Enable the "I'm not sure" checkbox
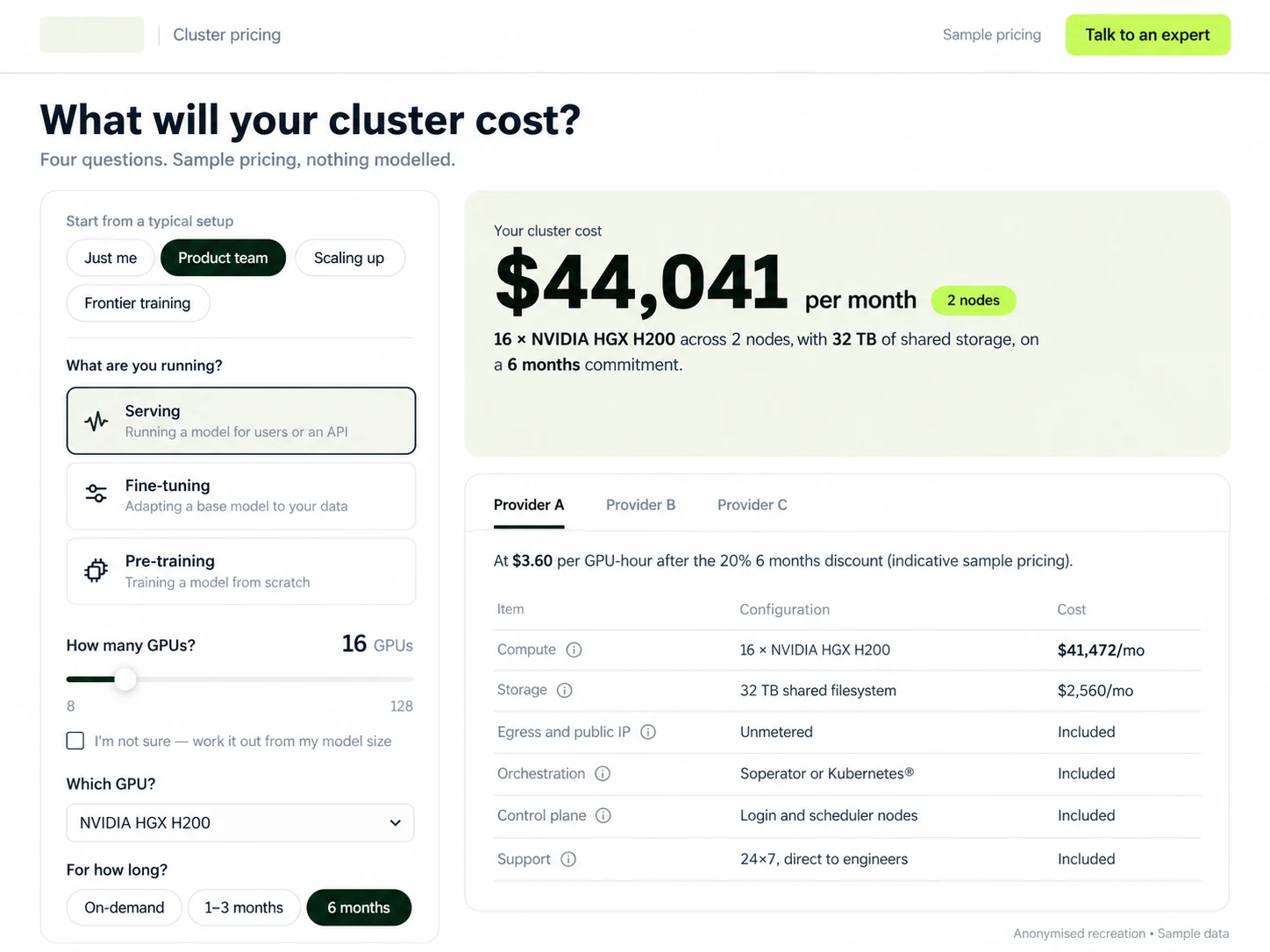1270x952 pixels. pos(75,741)
